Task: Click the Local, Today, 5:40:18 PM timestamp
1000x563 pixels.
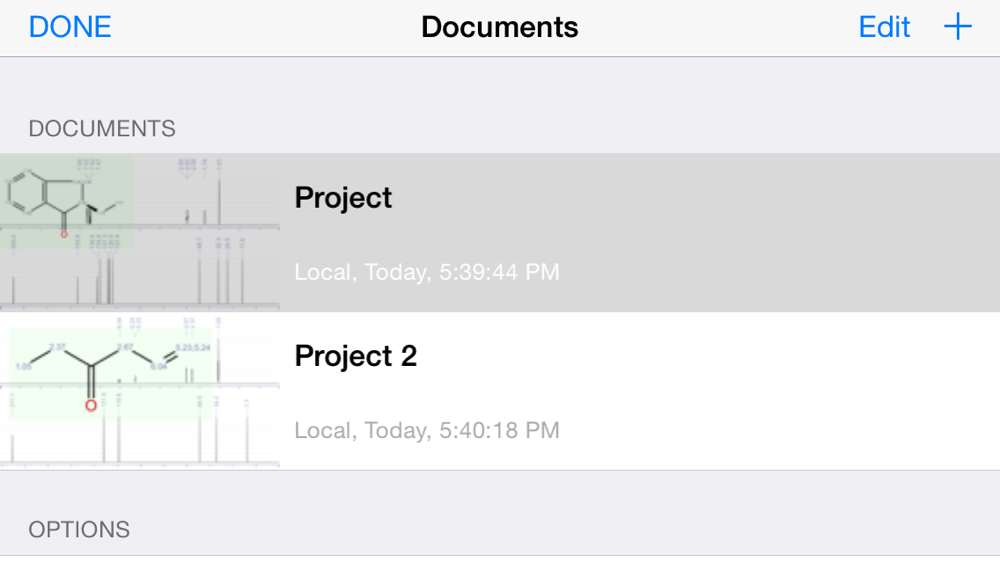Action: [427, 430]
